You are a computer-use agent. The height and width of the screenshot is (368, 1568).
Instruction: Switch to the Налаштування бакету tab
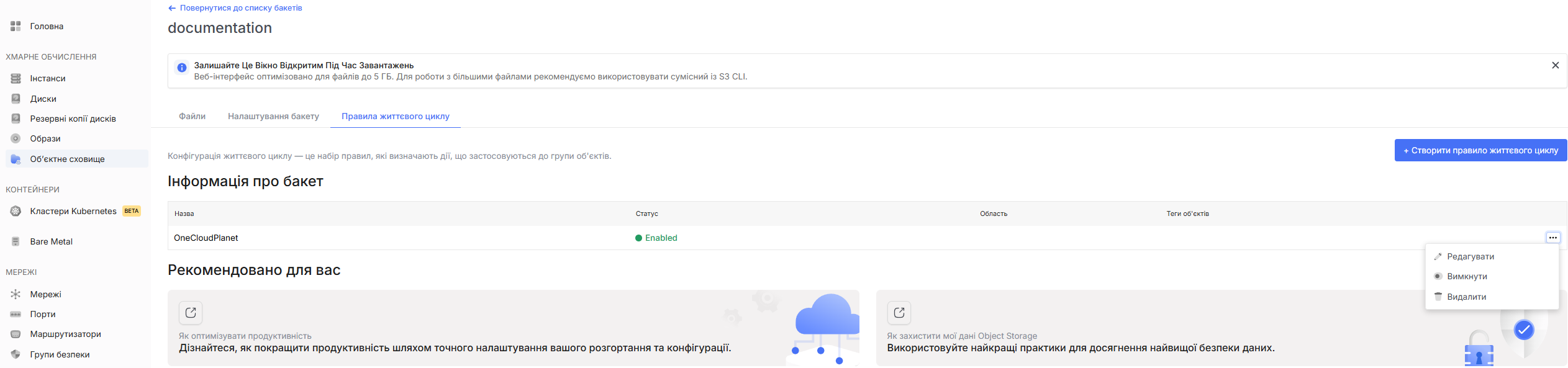[273, 116]
